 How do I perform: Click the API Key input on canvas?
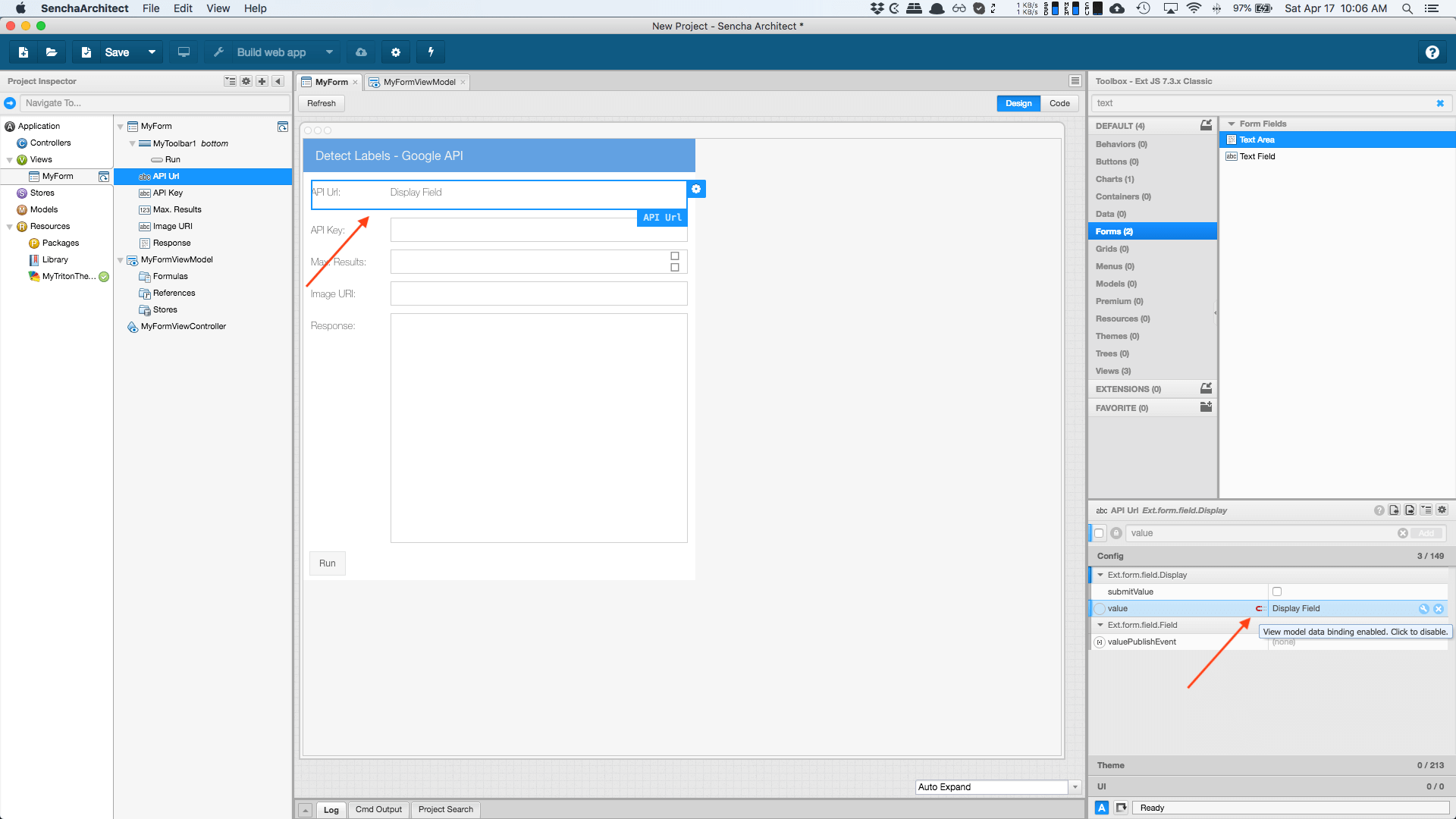pyautogui.click(x=538, y=230)
